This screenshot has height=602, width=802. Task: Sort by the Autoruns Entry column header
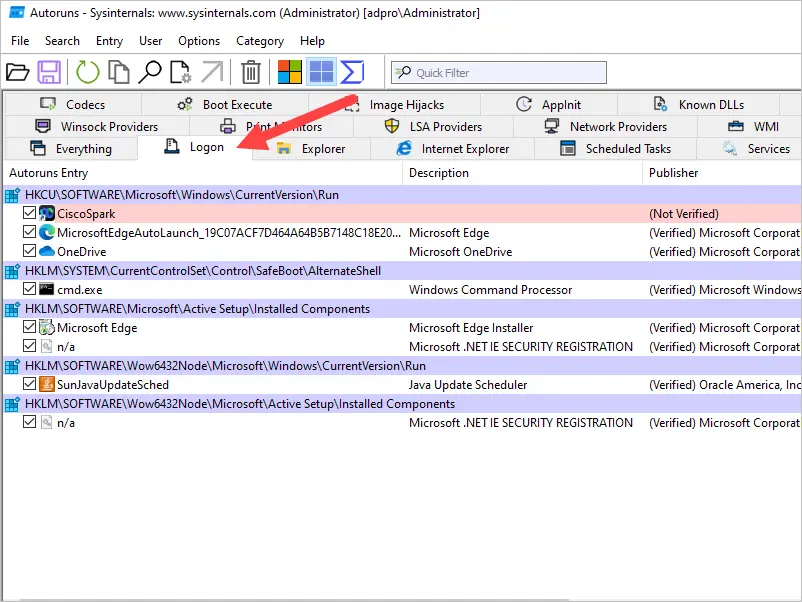tap(203, 173)
